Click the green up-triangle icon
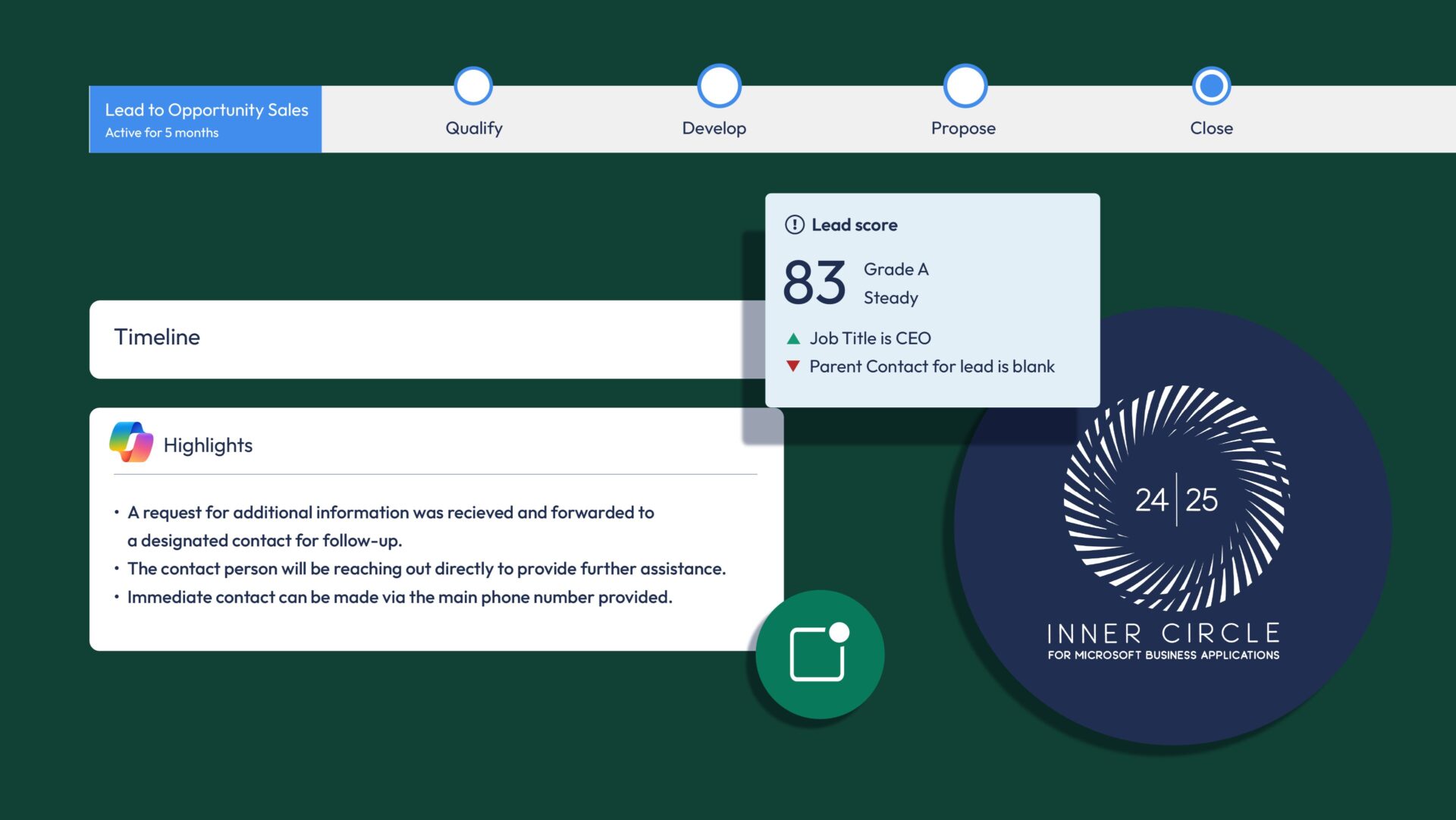 (x=793, y=338)
